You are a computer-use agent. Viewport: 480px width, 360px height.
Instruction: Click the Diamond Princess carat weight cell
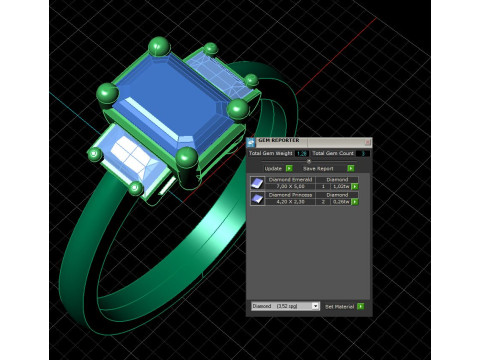coord(341,202)
